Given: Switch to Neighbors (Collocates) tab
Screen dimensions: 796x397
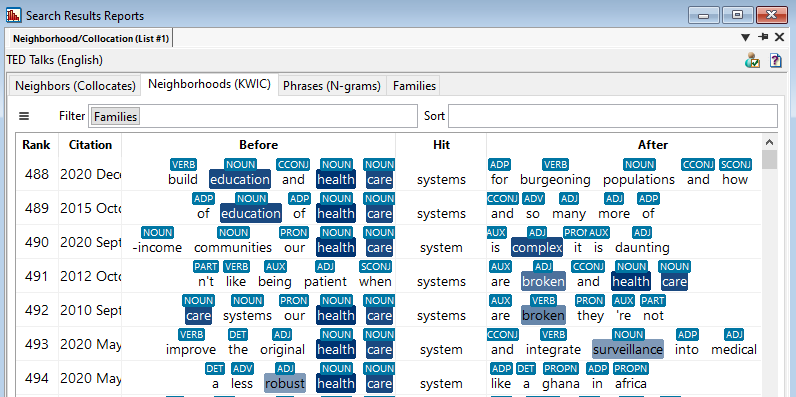Looking at the screenshot, I should [75, 86].
